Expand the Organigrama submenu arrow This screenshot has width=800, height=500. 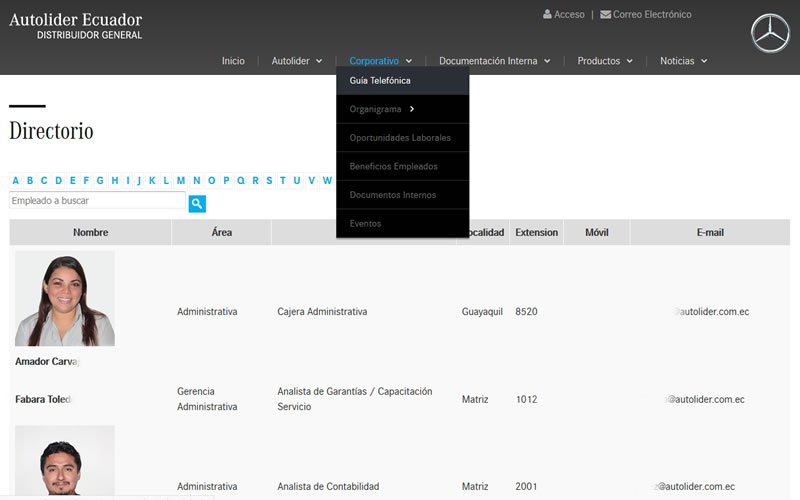coord(412,109)
